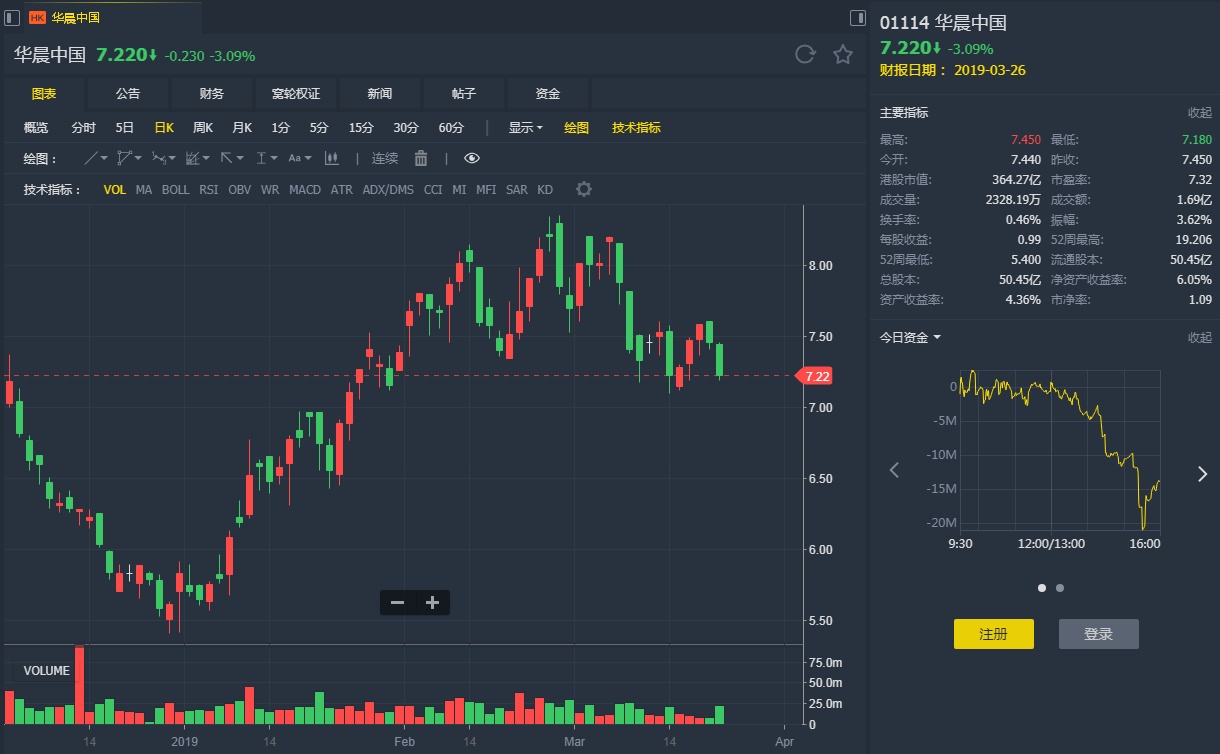Toggle drawings visibility eye icon

(472, 158)
